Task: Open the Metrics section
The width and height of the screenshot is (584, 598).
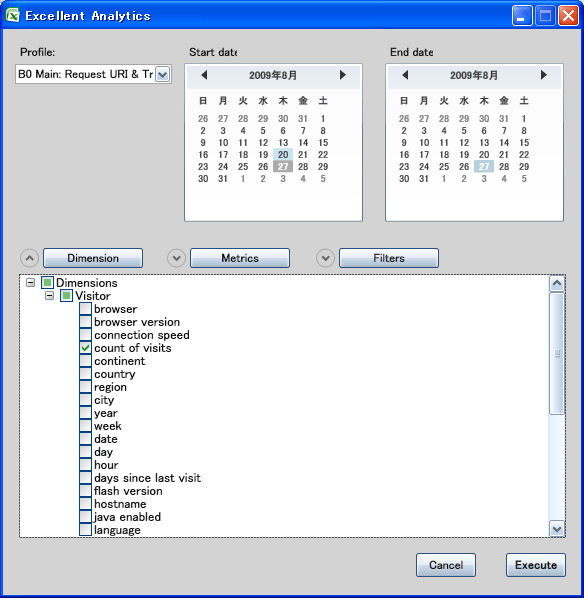Action: pos(240,258)
